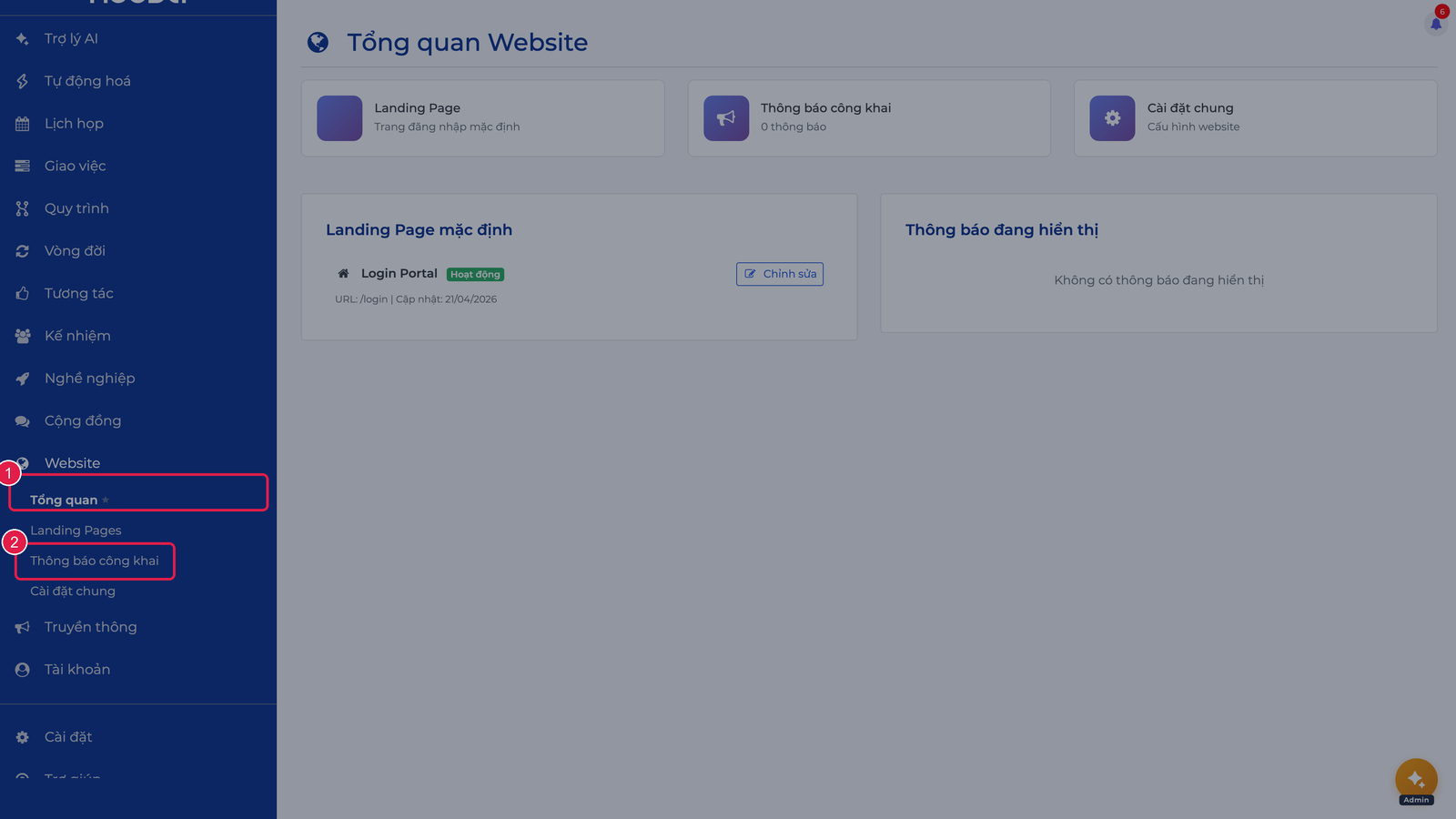Viewport: 1456px width, 819px height.
Task: Click the gear icon on the Cài đặt chung card
Action: click(x=1112, y=118)
